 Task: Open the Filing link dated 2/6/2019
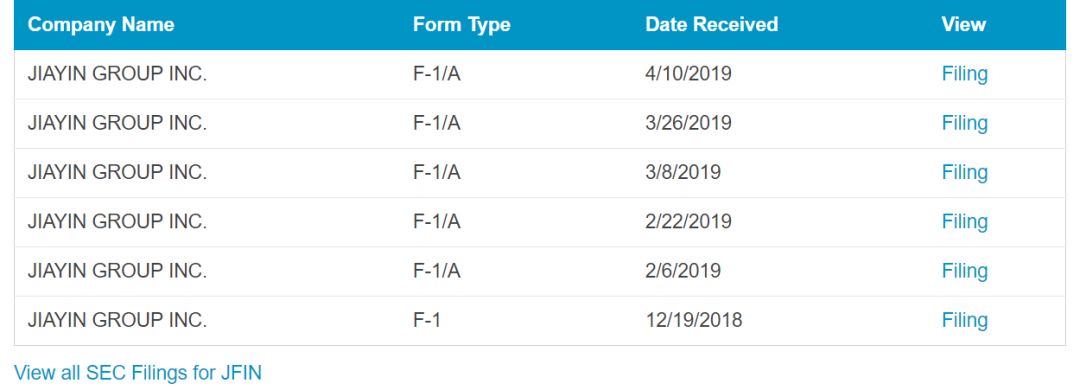point(964,271)
